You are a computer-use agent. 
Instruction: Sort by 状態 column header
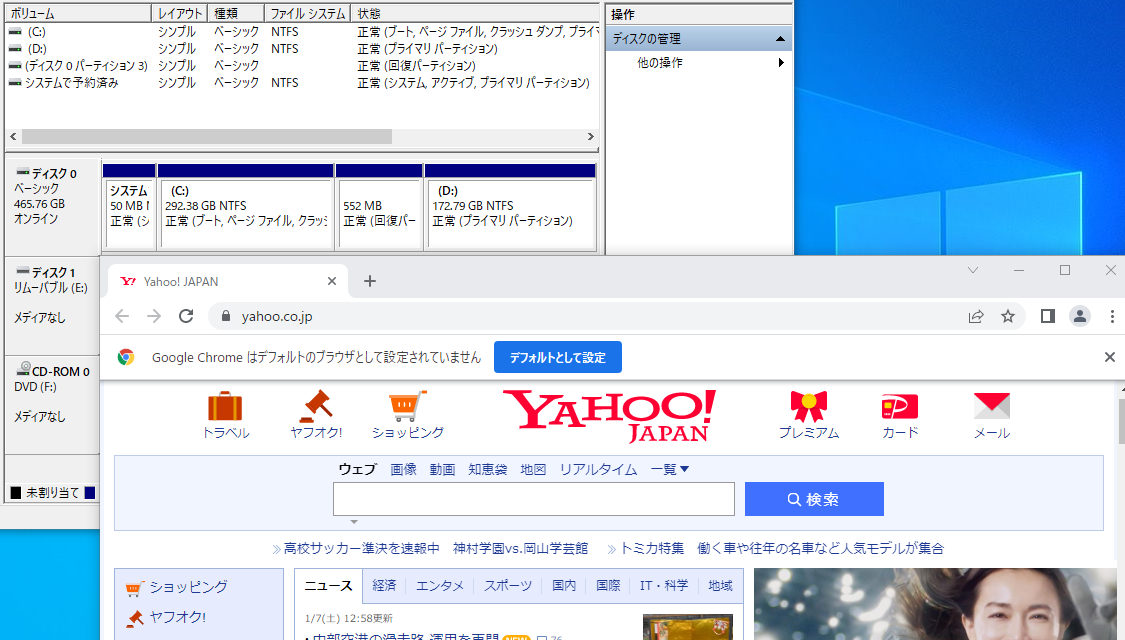click(x=475, y=14)
